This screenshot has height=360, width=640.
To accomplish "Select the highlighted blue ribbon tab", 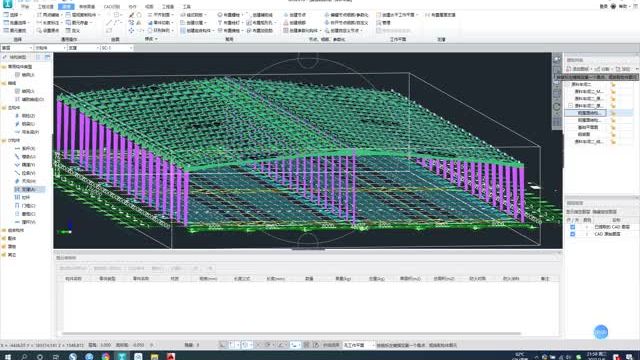I will coord(67,7).
